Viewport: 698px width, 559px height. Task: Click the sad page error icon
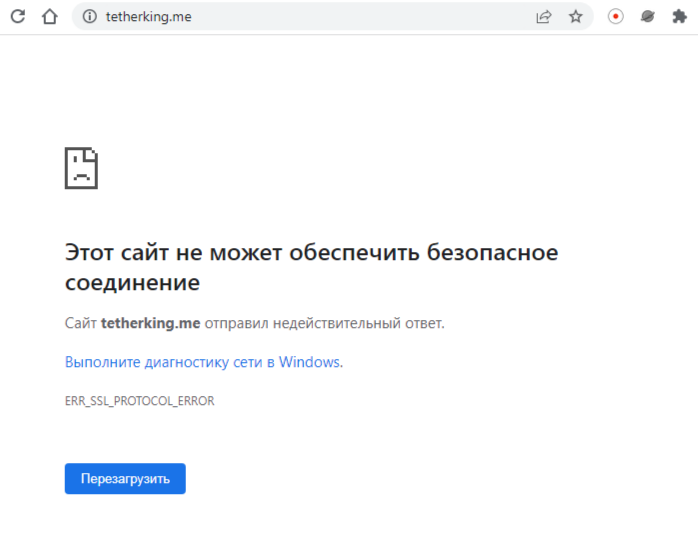click(81, 168)
